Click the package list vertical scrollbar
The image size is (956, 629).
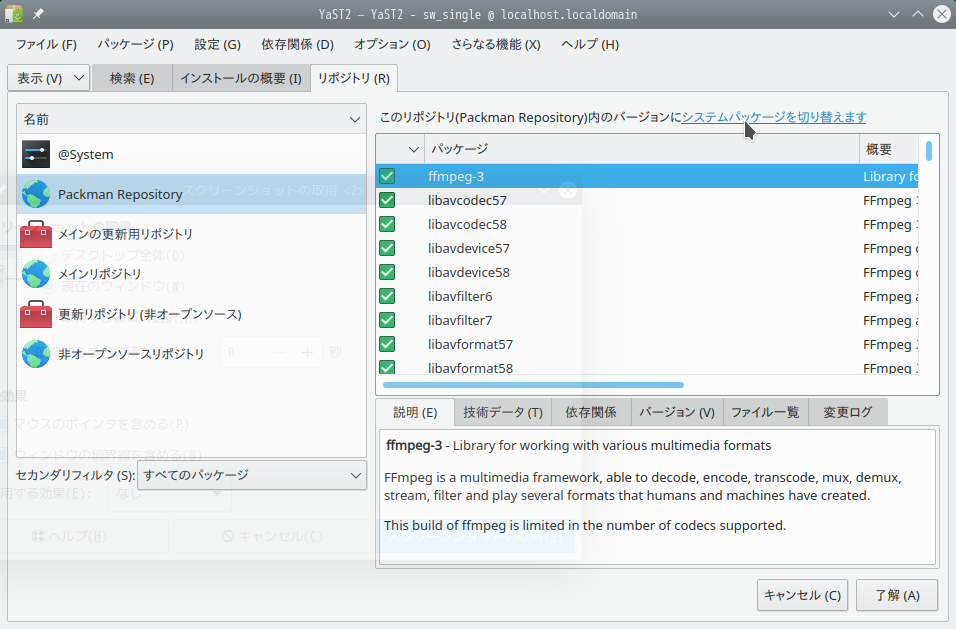tap(929, 151)
